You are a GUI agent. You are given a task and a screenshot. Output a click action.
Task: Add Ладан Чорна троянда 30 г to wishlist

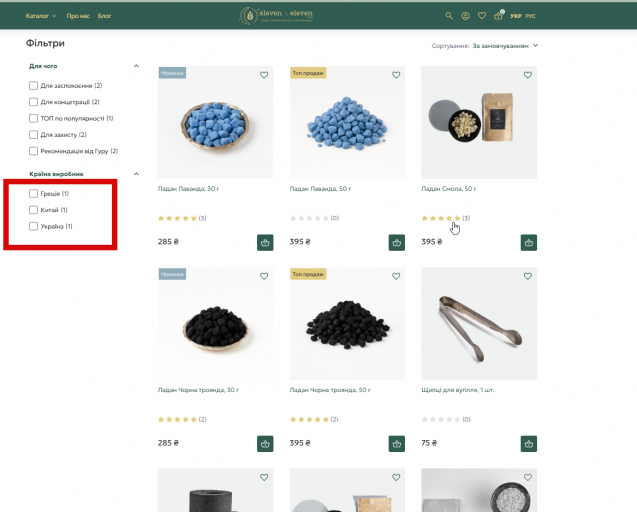tap(264, 276)
